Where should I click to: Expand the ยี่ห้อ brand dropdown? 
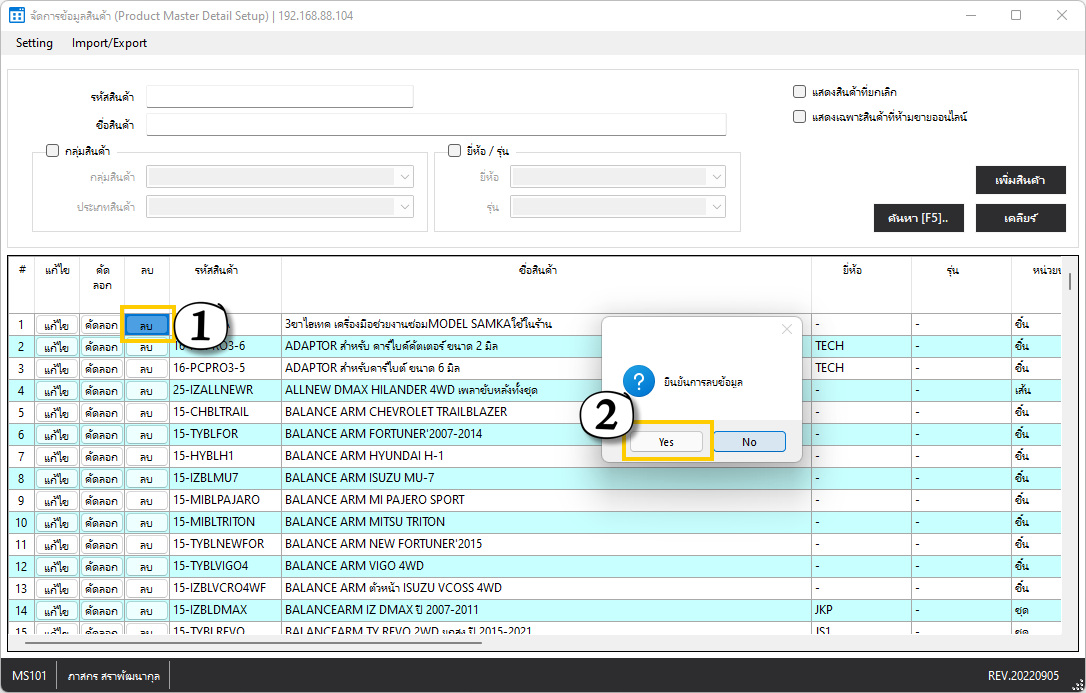[717, 177]
